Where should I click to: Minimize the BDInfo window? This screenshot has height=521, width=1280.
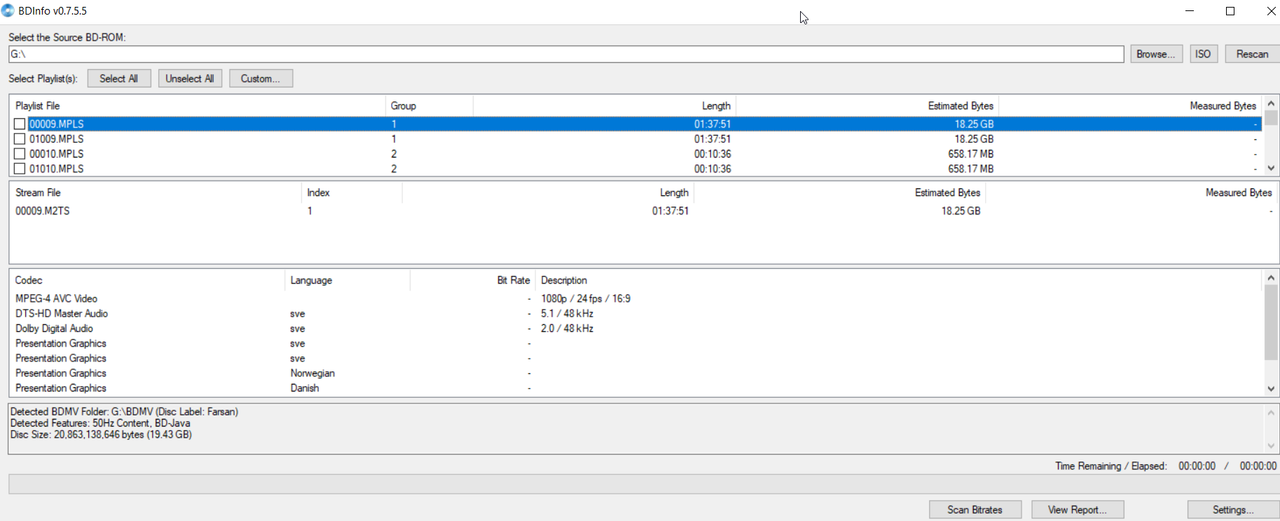coord(1189,11)
